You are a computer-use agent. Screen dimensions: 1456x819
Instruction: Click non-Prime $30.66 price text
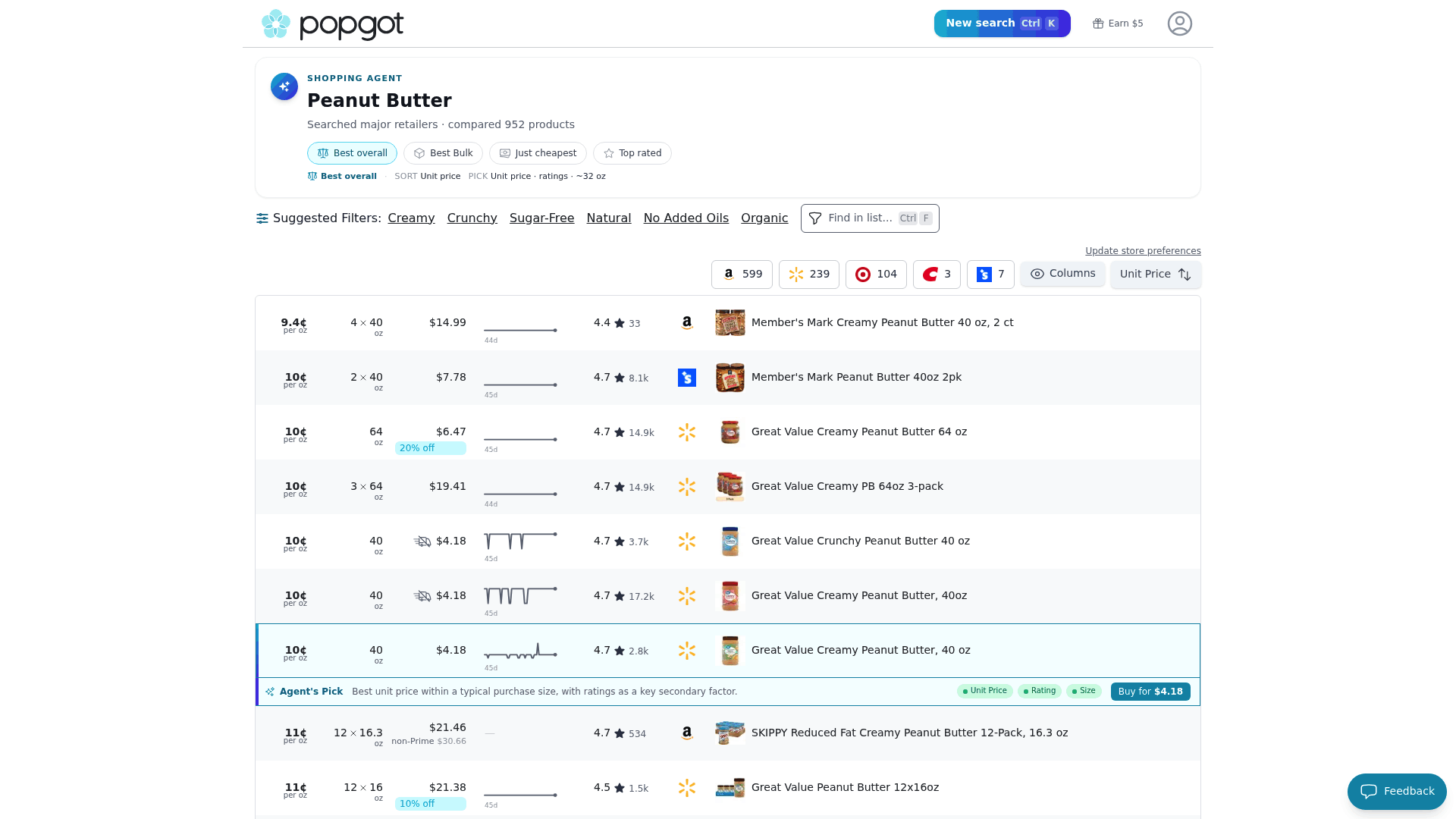[x=429, y=742]
